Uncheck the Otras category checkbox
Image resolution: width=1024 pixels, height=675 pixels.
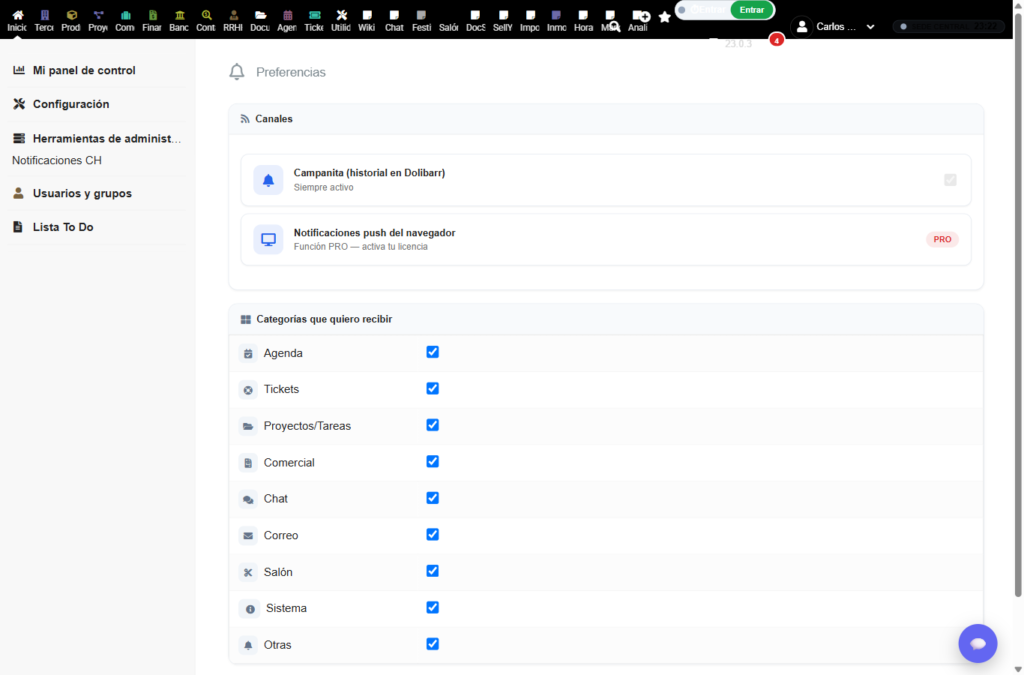(432, 644)
